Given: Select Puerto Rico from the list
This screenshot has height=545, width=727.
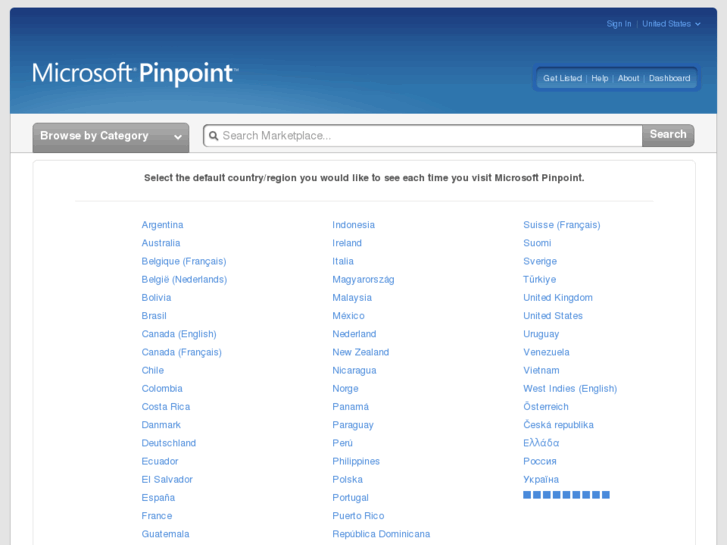Looking at the screenshot, I should tap(358, 516).
